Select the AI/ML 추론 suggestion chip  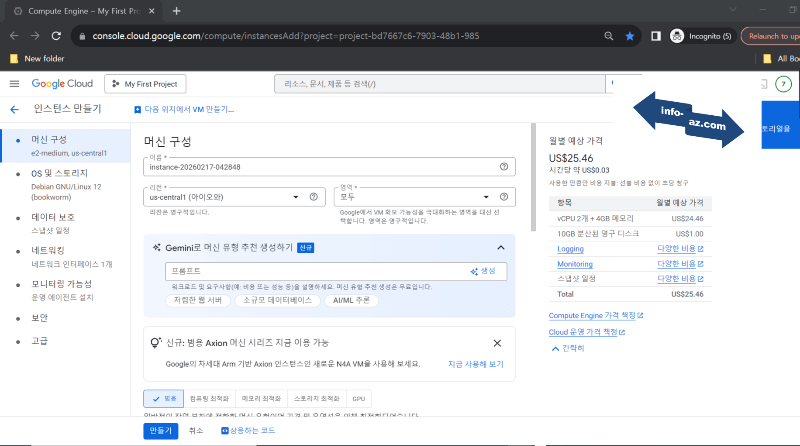351,300
